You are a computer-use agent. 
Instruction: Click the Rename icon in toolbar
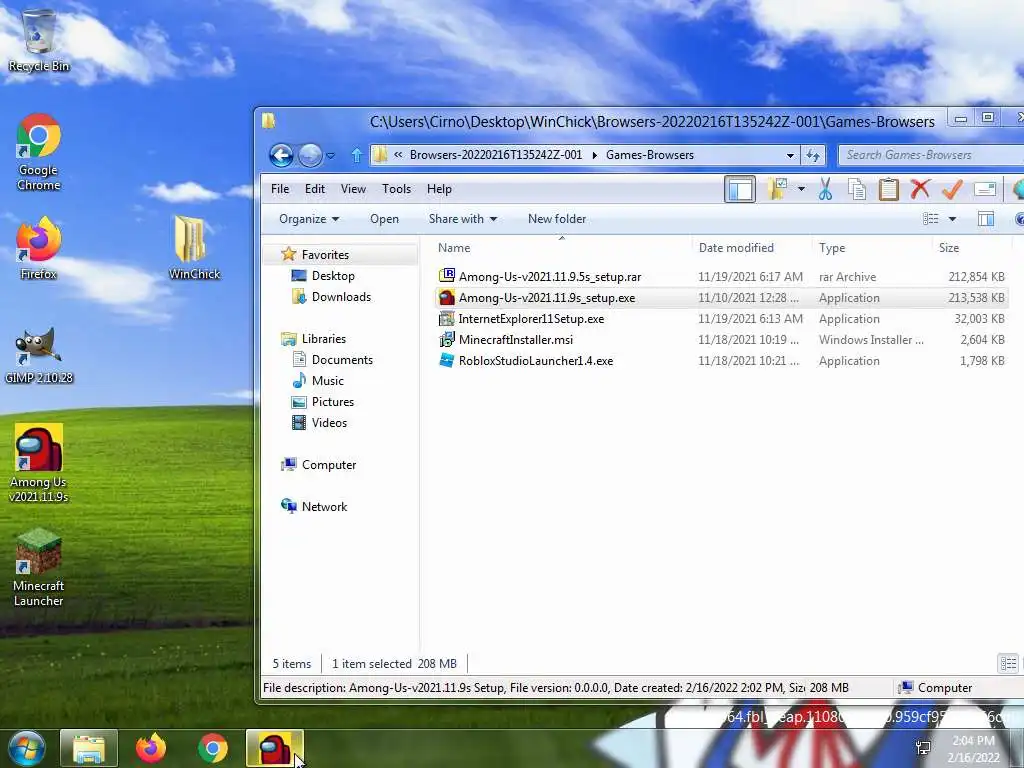point(985,189)
